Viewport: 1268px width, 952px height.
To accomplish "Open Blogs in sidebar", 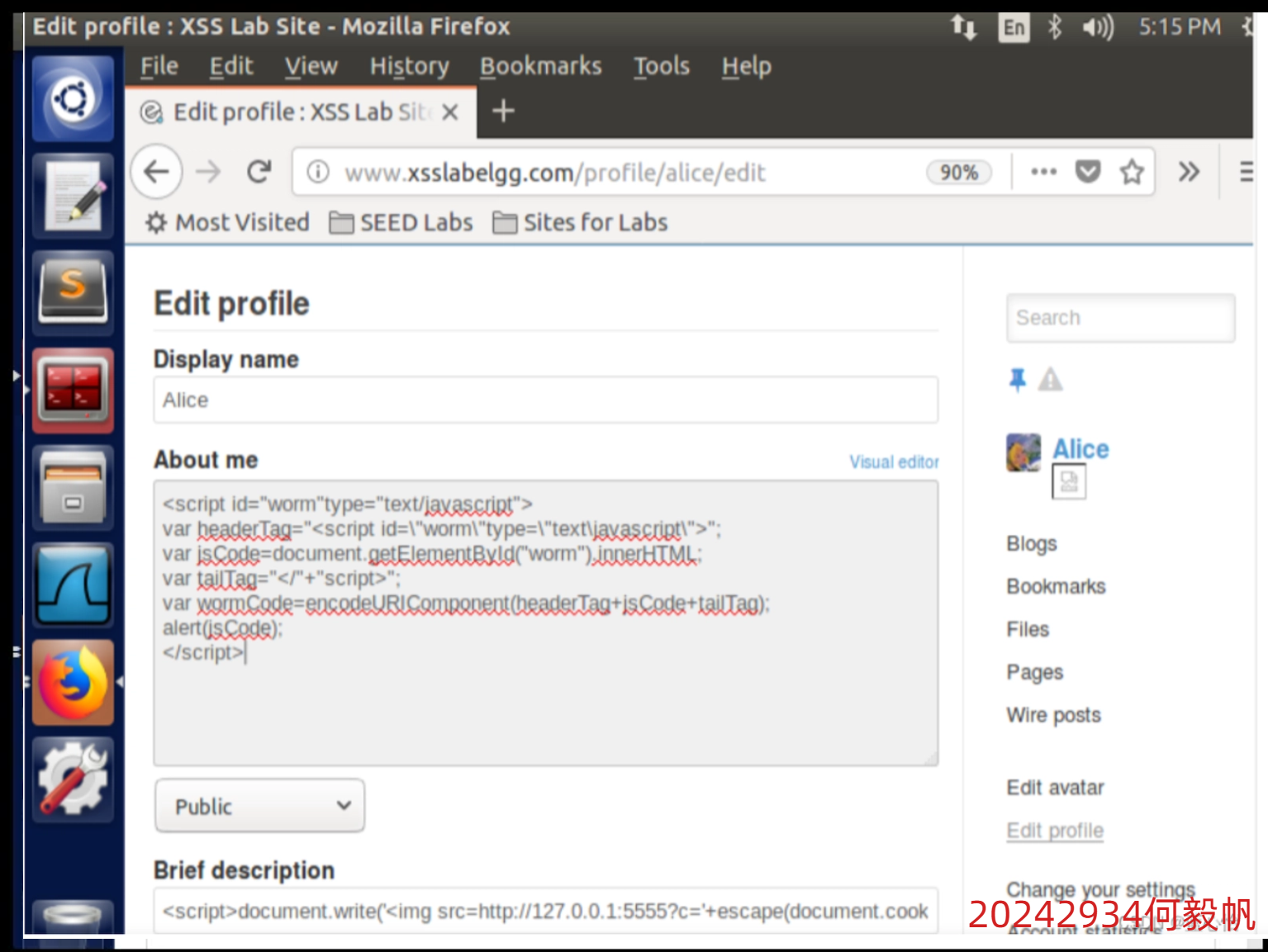I will (x=1031, y=543).
